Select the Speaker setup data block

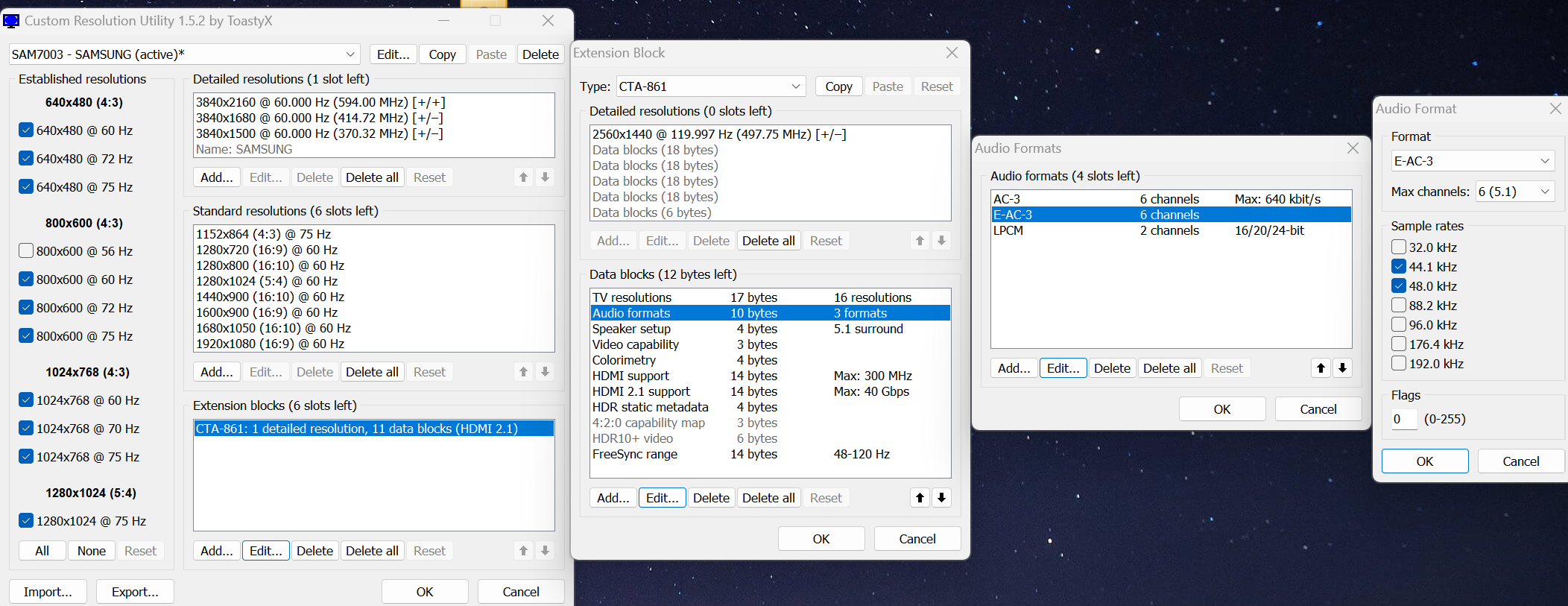click(x=631, y=329)
